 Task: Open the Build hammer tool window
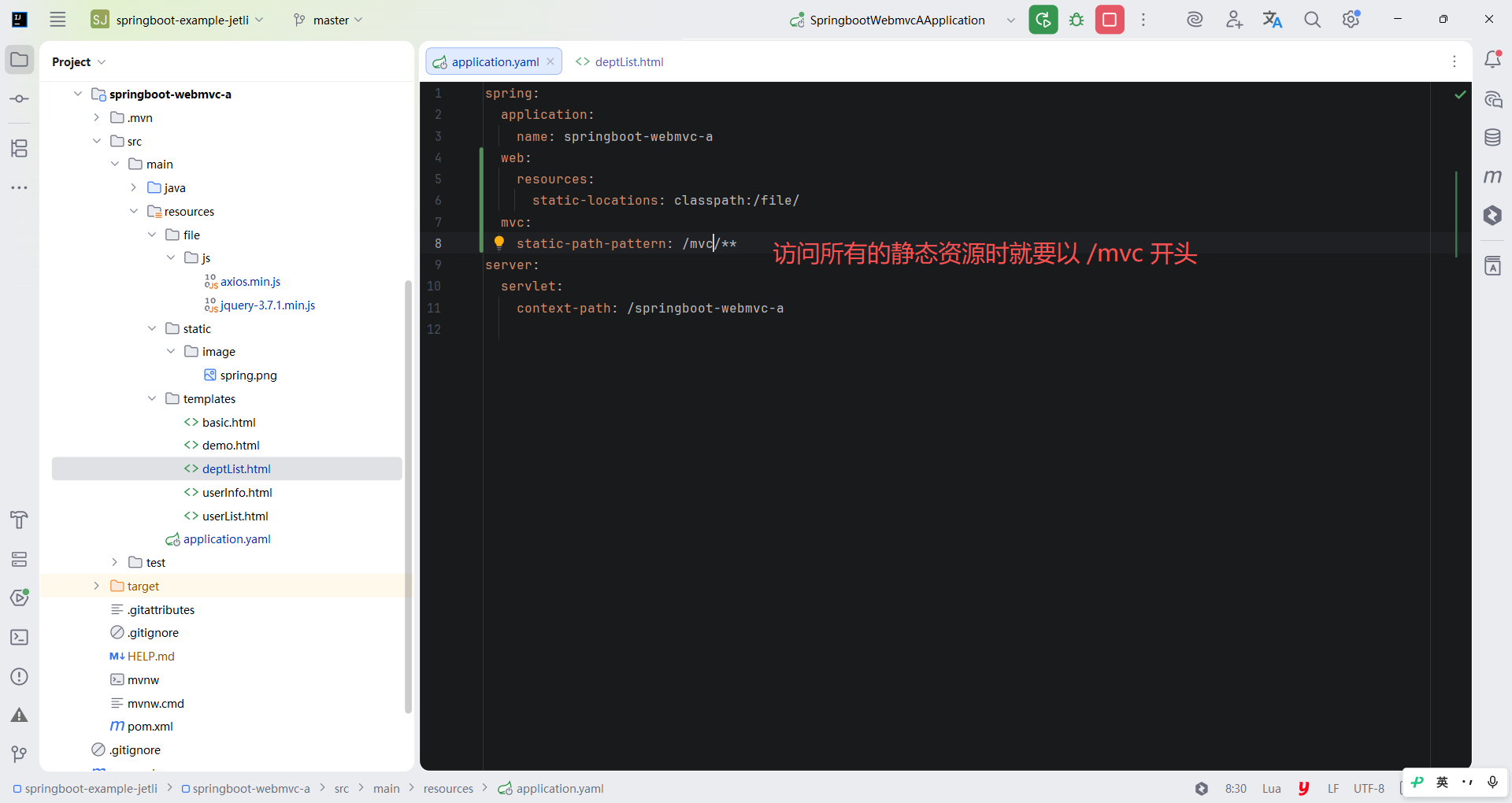pos(20,520)
